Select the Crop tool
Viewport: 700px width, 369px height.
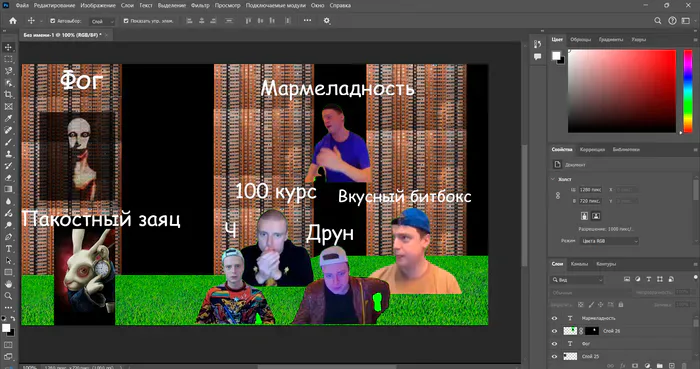coord(8,95)
